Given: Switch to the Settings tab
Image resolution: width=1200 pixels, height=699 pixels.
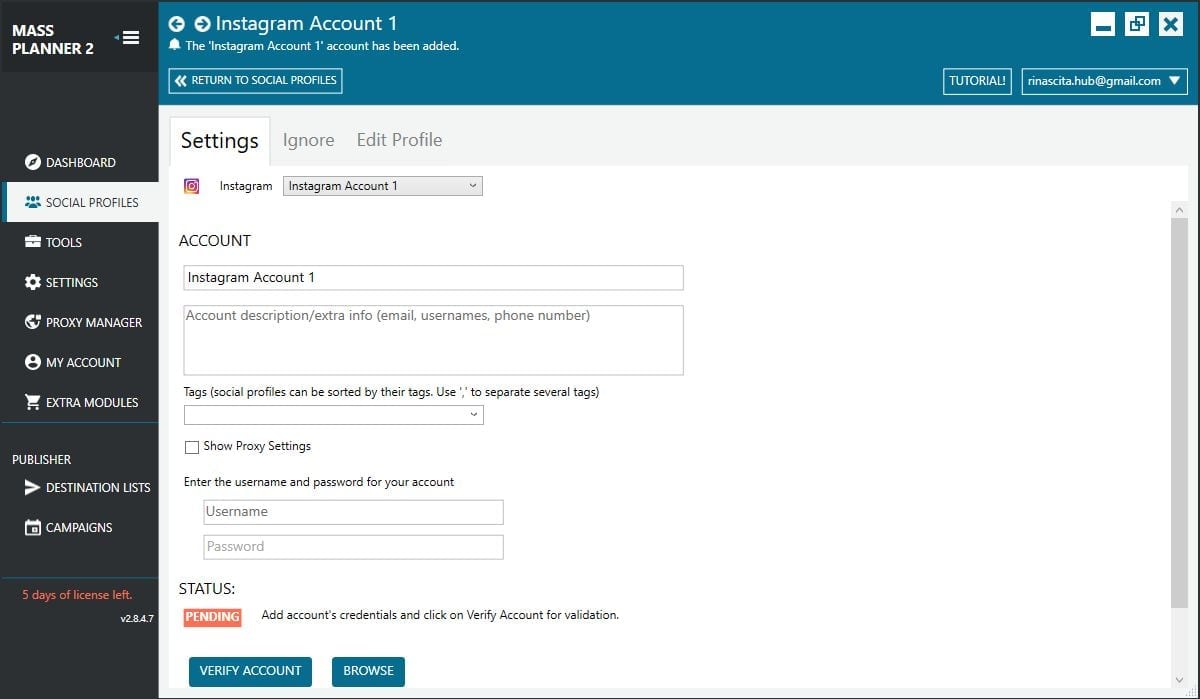Looking at the screenshot, I should [220, 141].
